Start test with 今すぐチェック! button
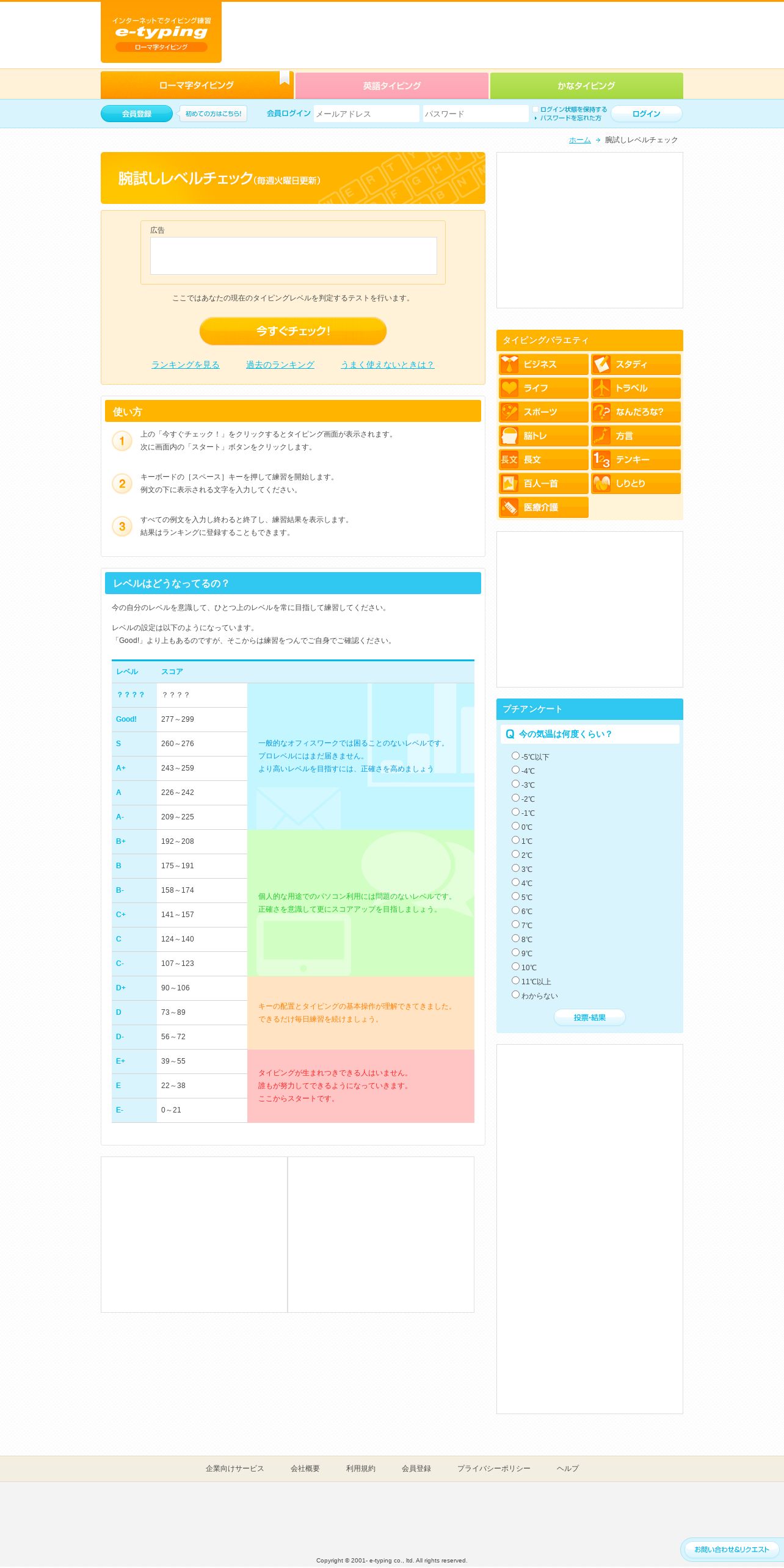Image resolution: width=784 pixels, height=1568 pixels. point(293,331)
